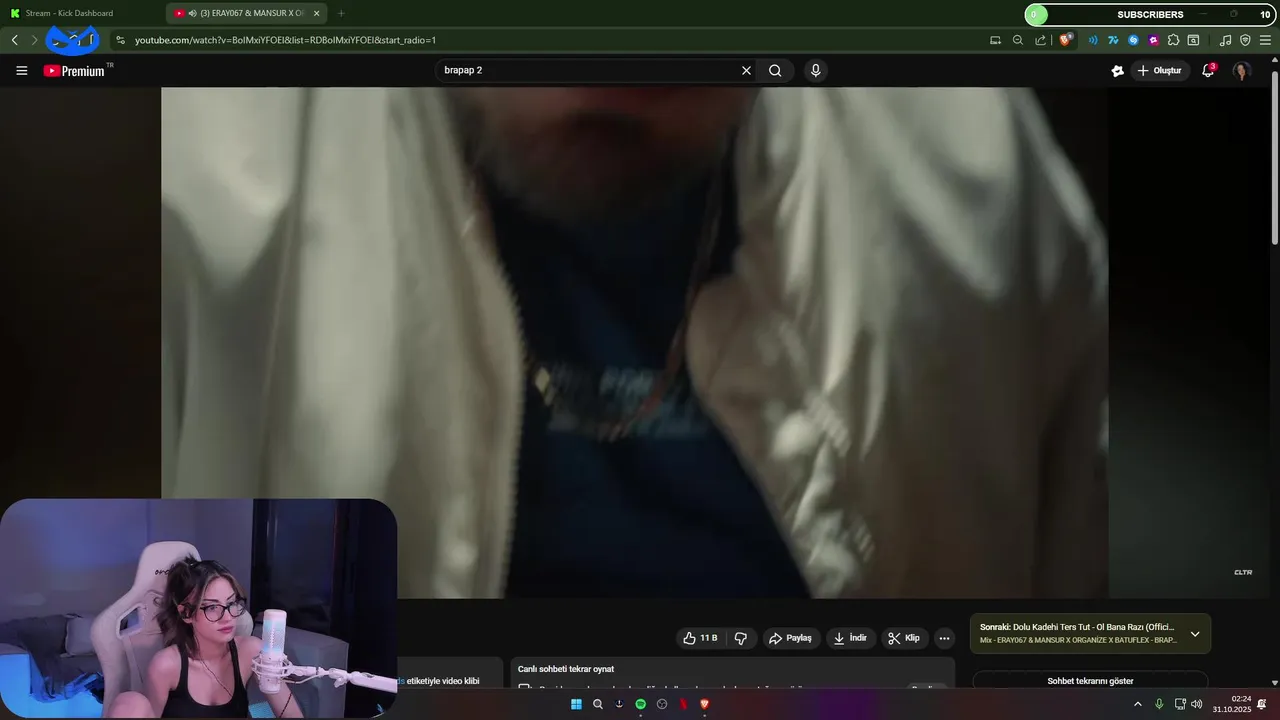Click Sohbet tekrarını göster button
Screen dimensions: 1280x720
point(1090,681)
